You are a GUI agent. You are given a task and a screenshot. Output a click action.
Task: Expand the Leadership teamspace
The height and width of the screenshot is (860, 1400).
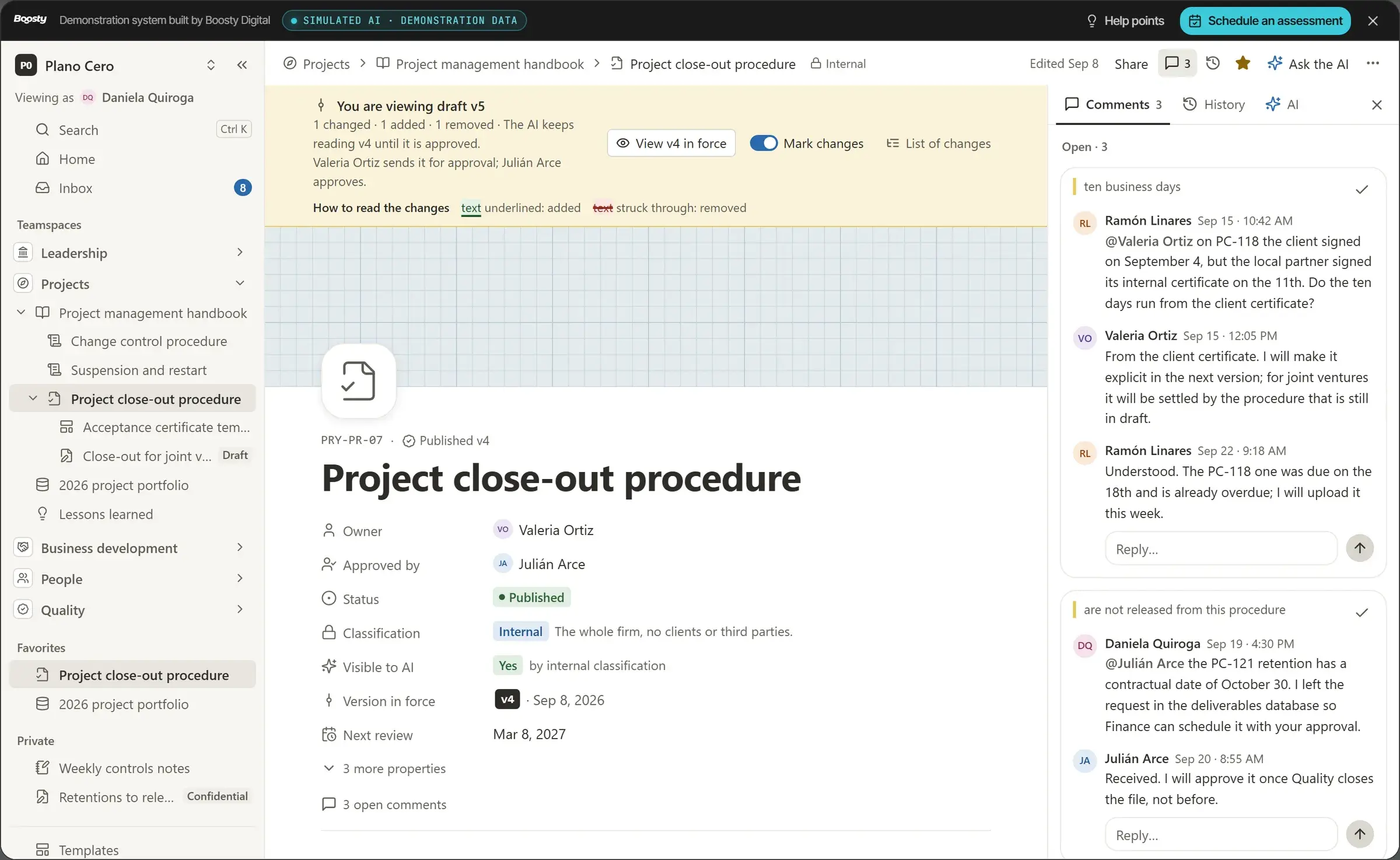[239, 252]
